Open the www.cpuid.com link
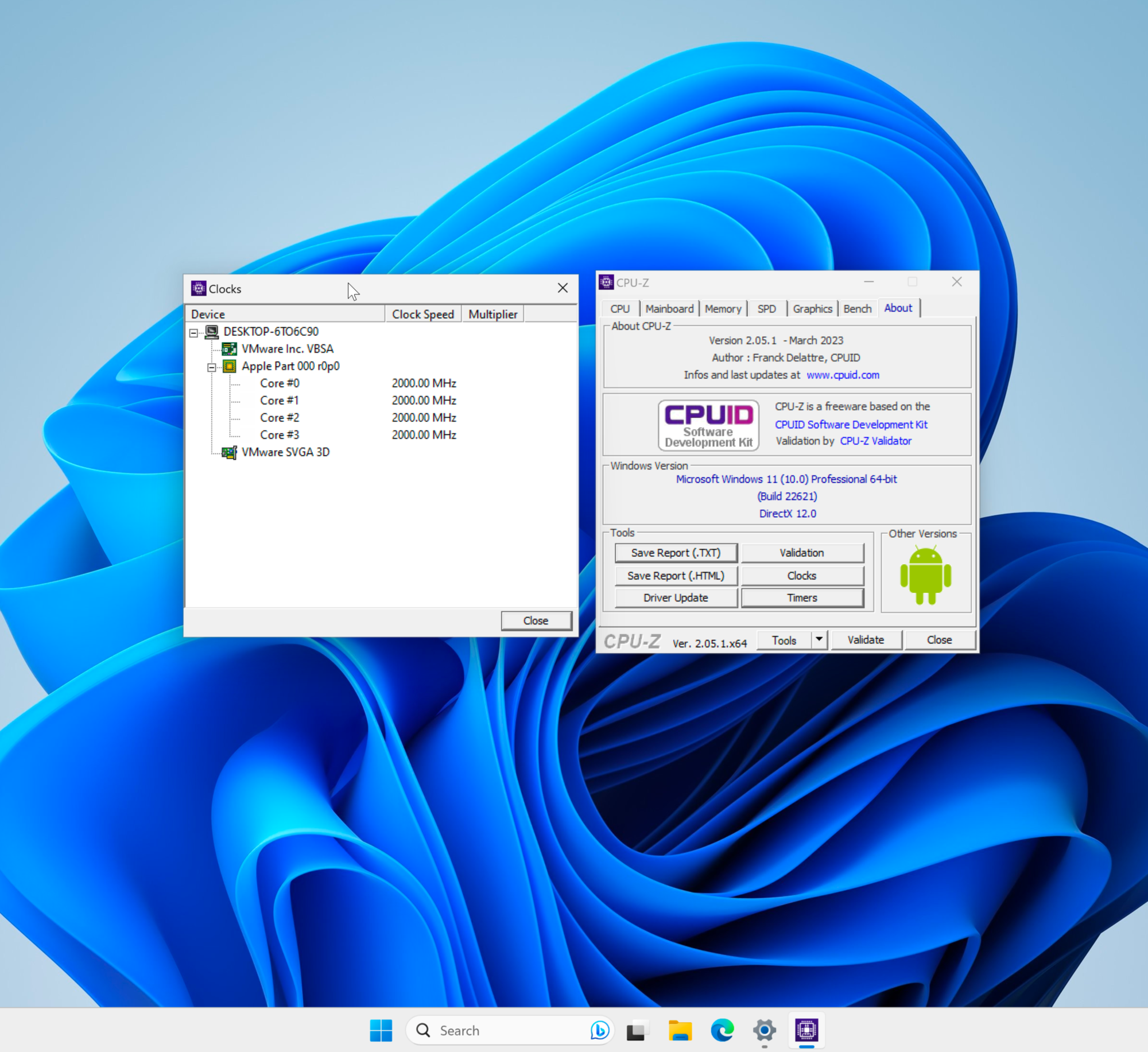 pos(843,375)
